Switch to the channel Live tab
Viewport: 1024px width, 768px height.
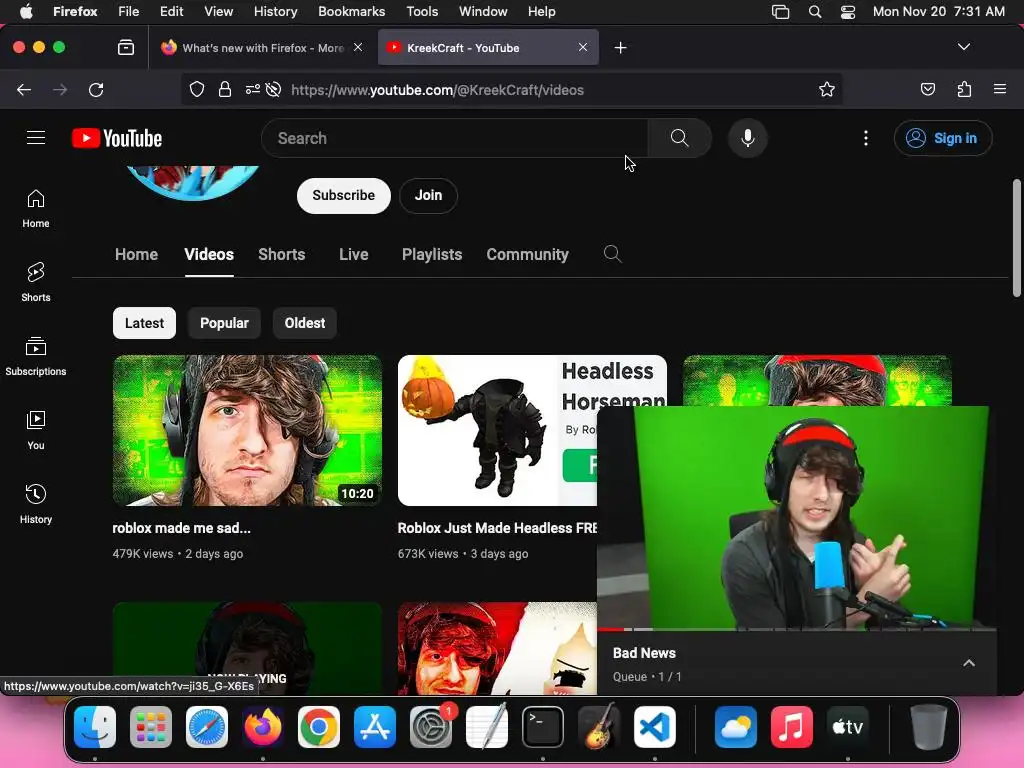coord(354,255)
